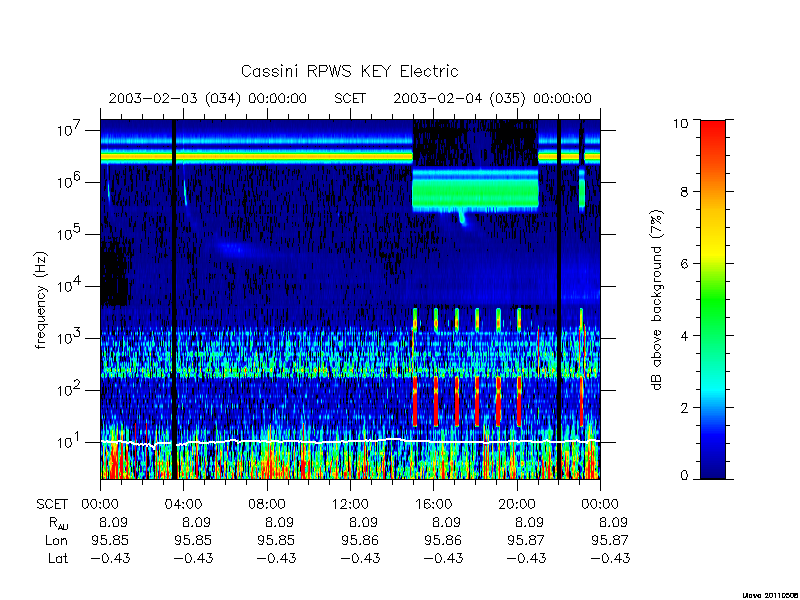Image resolution: width=800 pixels, height=600 pixels.
Task: Click the Lat value in the 20:00 column
Action: 526,558
